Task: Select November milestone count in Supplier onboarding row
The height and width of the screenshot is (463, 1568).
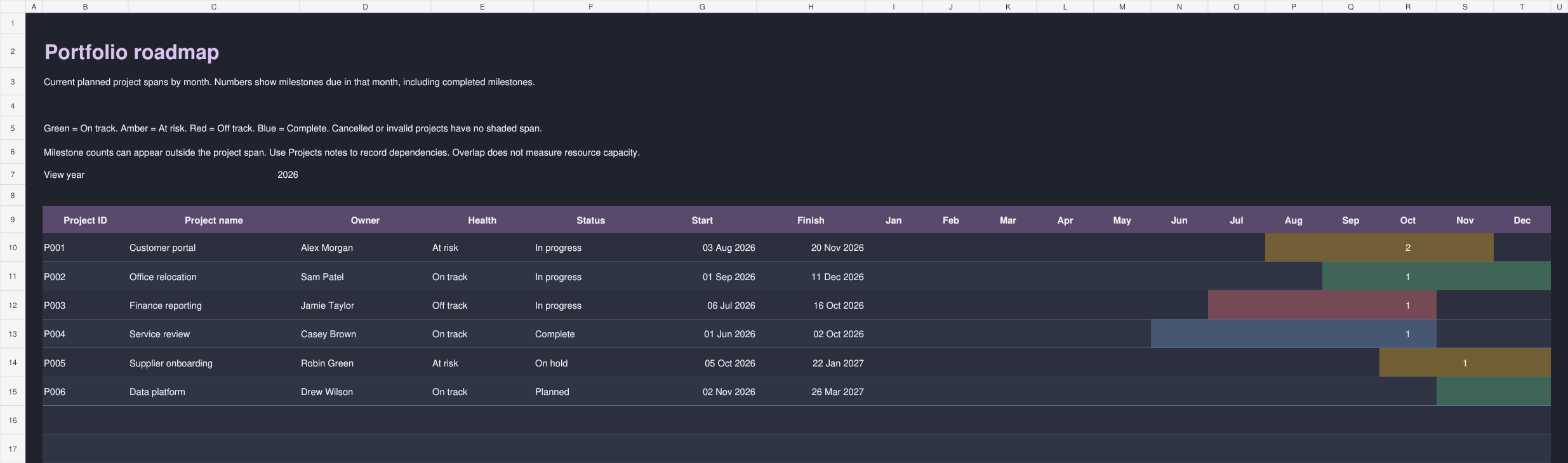Action: pos(1465,363)
